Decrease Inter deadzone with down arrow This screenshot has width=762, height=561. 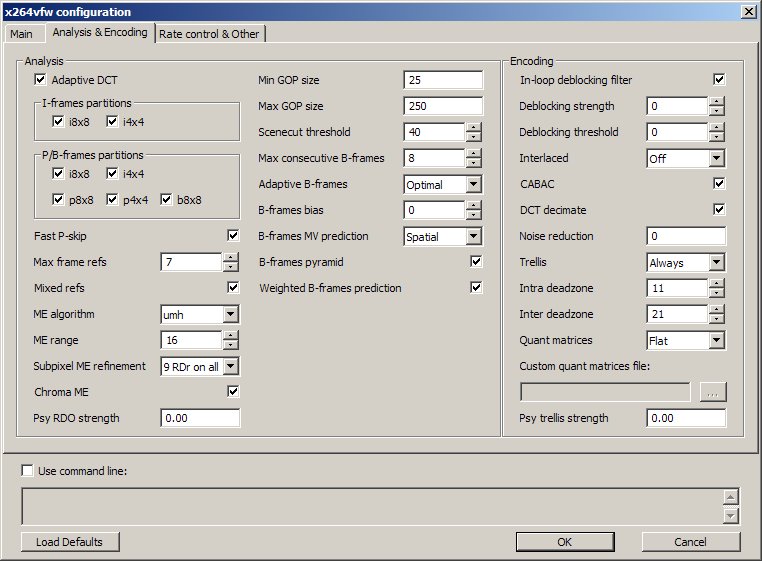[717, 319]
